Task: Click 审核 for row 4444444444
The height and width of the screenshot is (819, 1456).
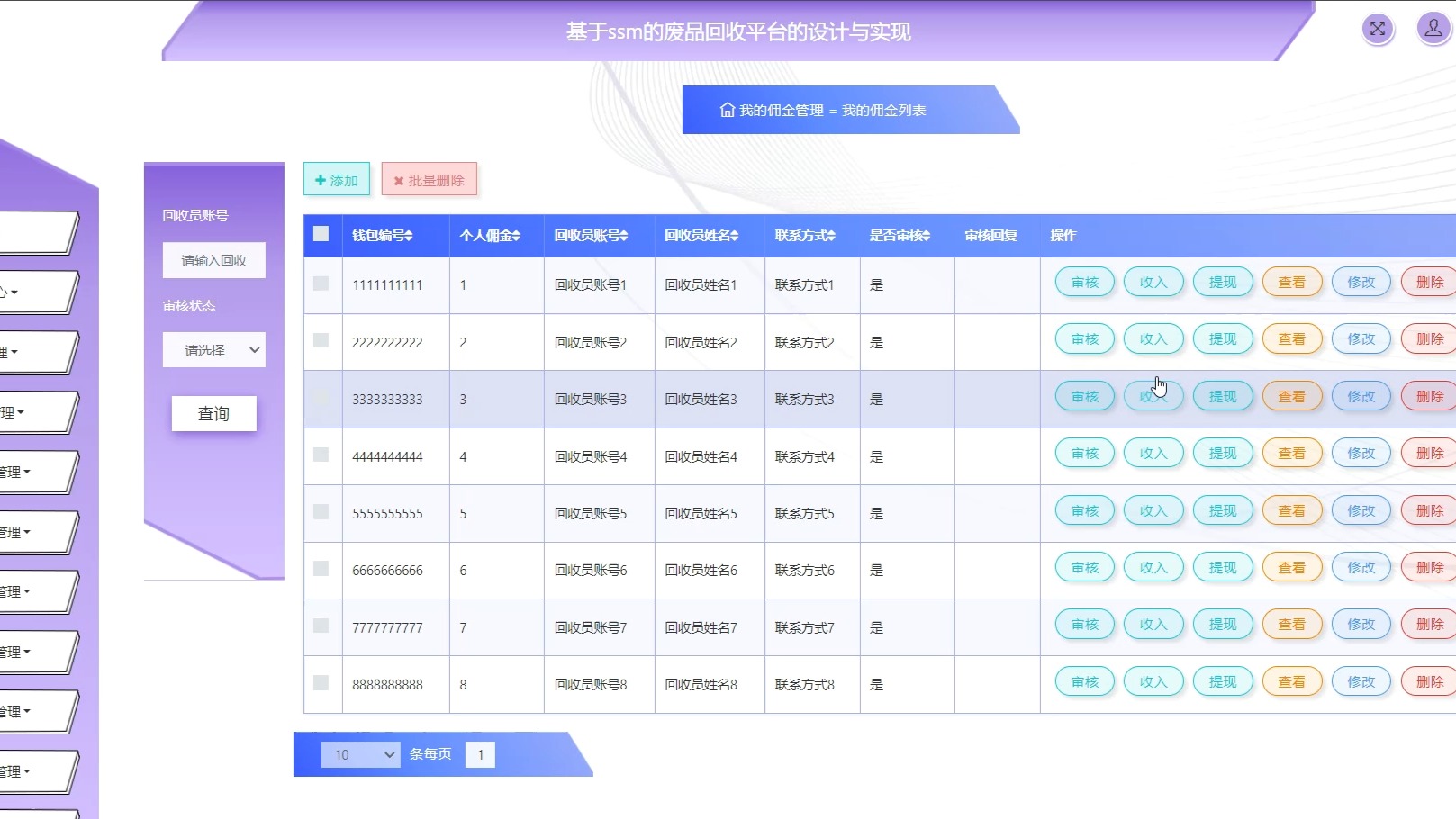Action: pyautogui.click(x=1085, y=454)
